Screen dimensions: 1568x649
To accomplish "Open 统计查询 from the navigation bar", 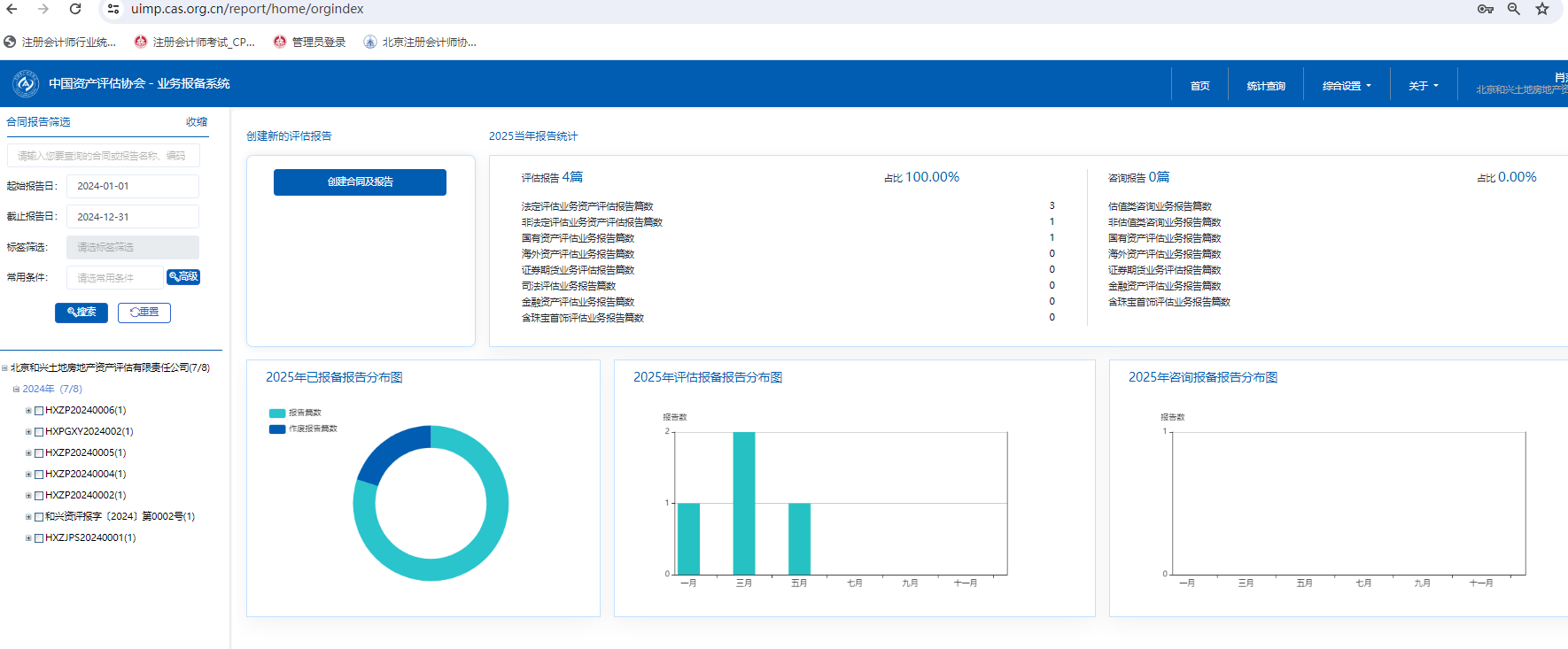I will (x=1265, y=86).
